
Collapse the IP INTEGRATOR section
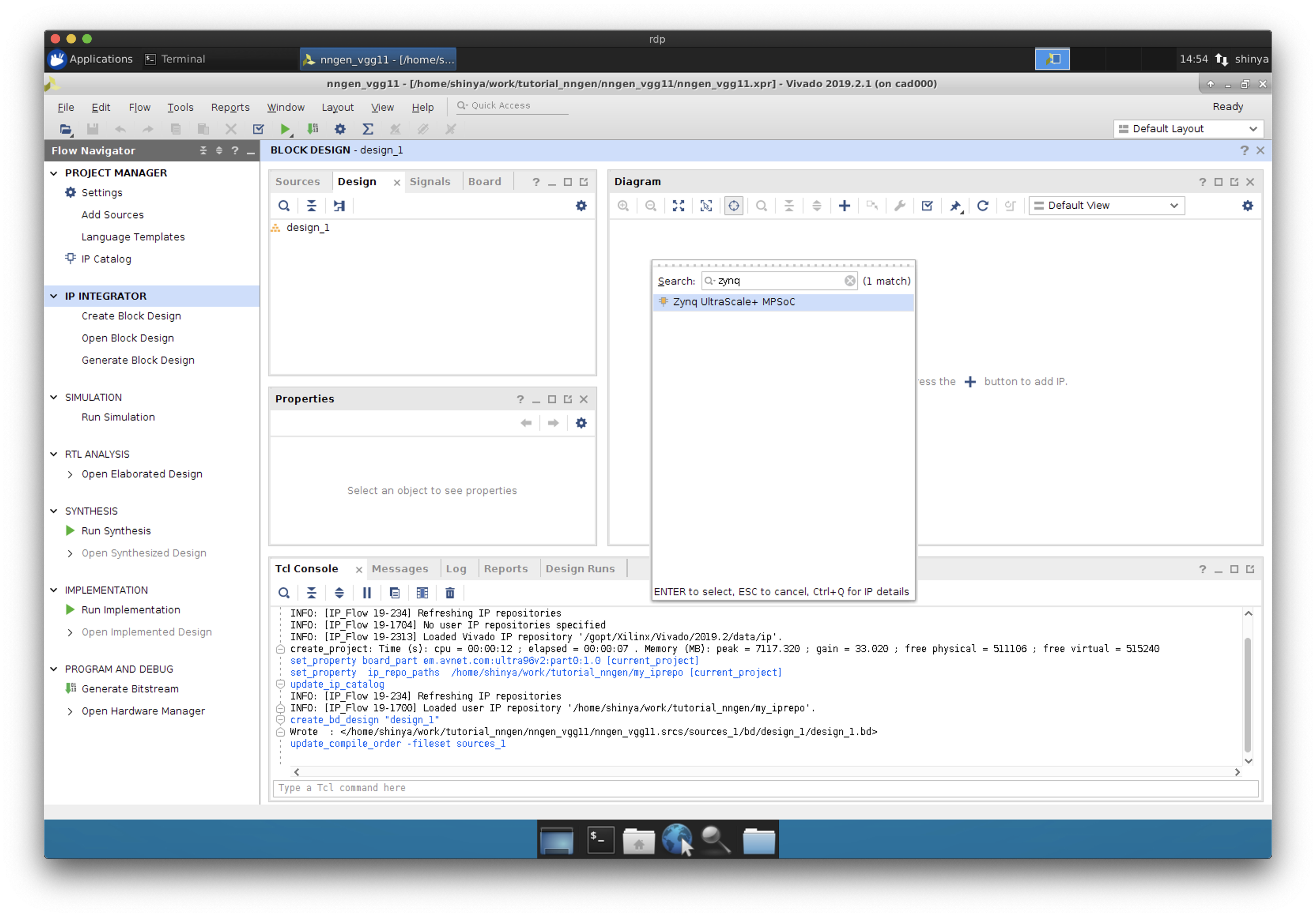(x=54, y=296)
